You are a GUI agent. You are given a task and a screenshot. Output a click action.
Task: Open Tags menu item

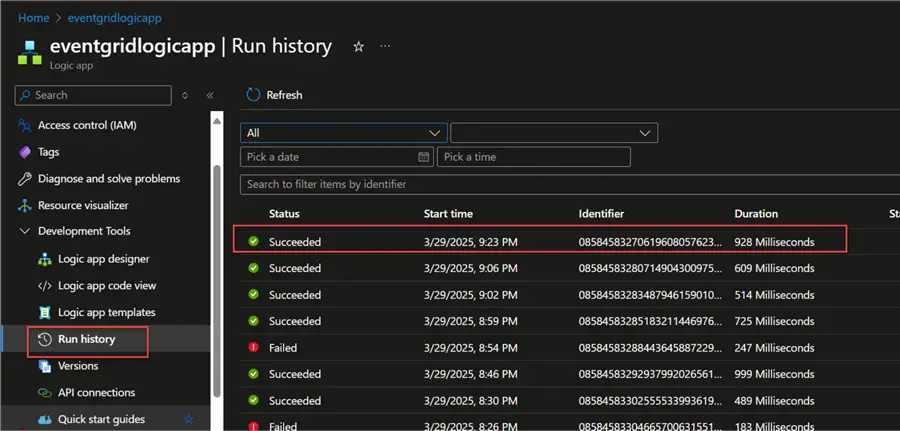tap(49, 152)
